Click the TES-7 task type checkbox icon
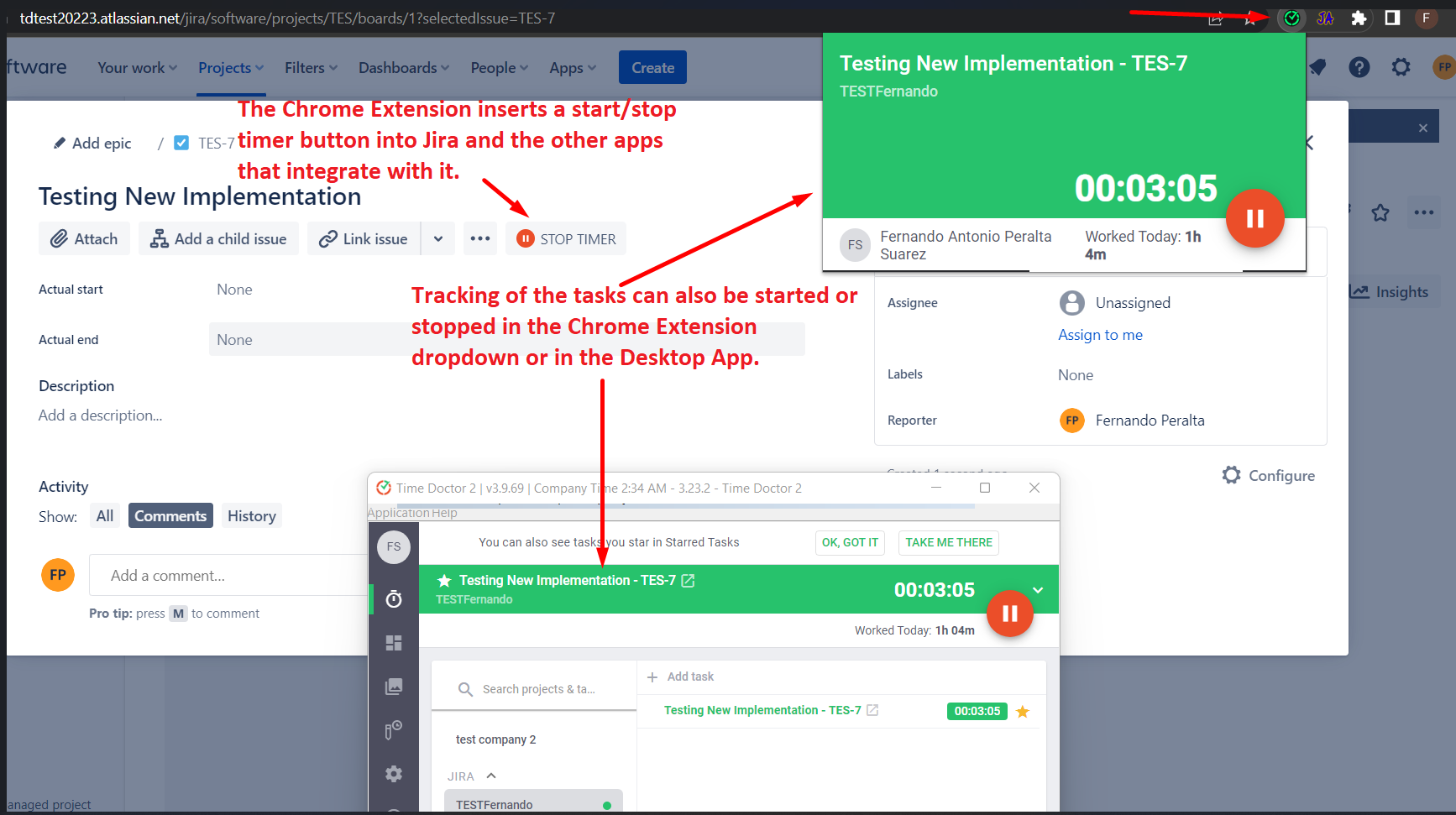Viewport: 1456px width, 815px height. 181,143
